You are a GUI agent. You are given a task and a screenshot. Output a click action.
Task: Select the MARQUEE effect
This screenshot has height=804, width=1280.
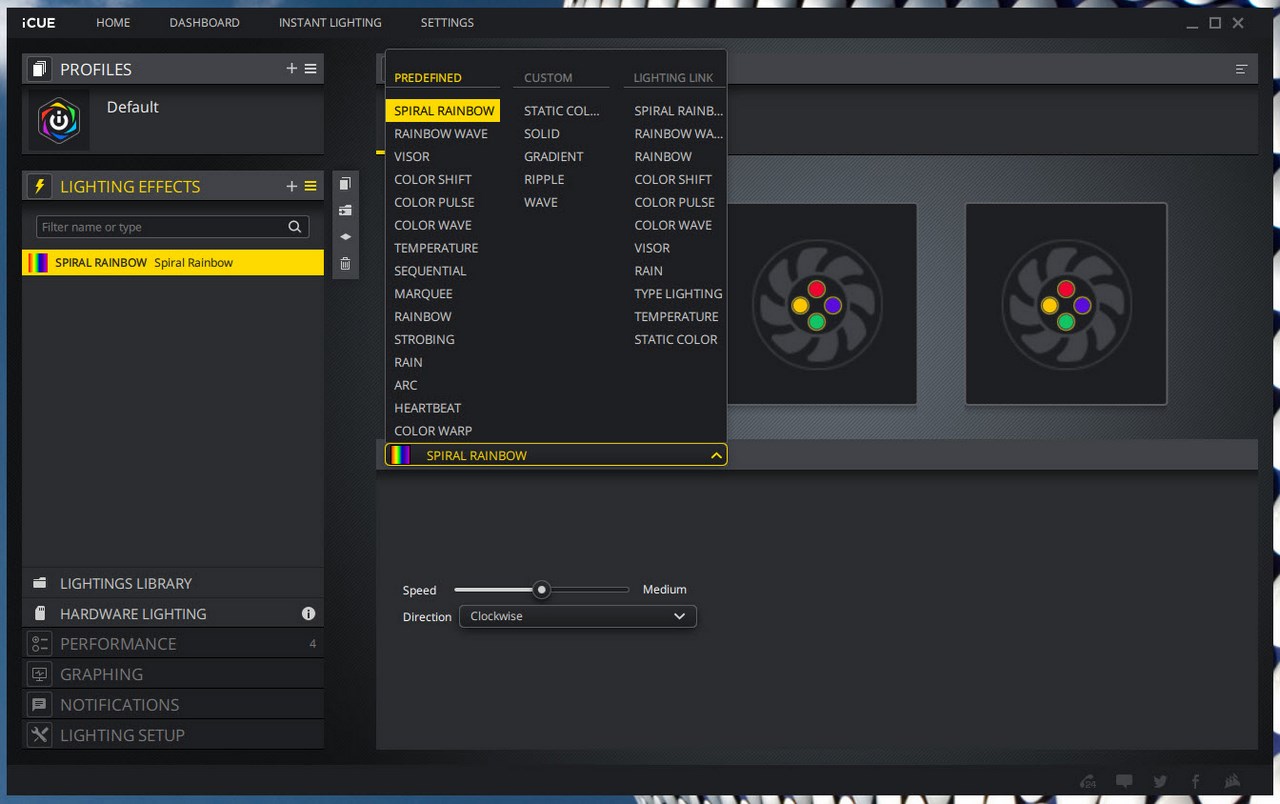423,294
